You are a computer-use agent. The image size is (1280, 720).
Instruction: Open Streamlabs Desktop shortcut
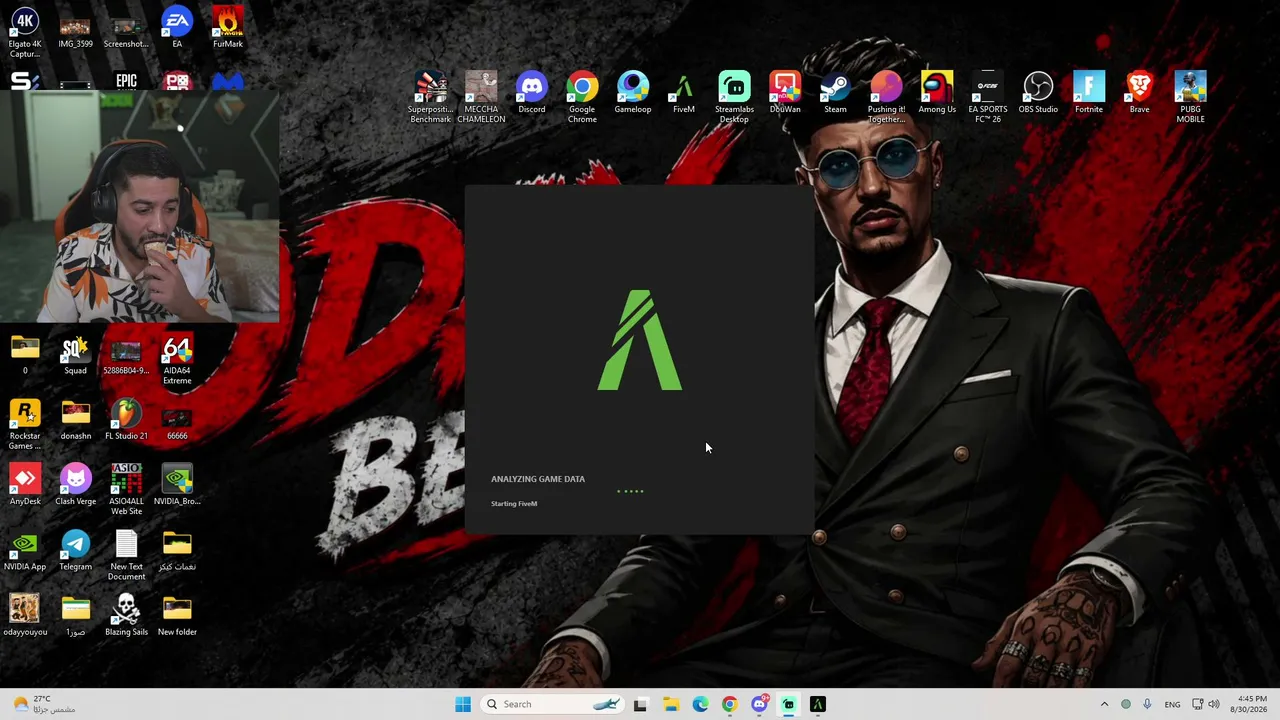pyautogui.click(x=734, y=97)
